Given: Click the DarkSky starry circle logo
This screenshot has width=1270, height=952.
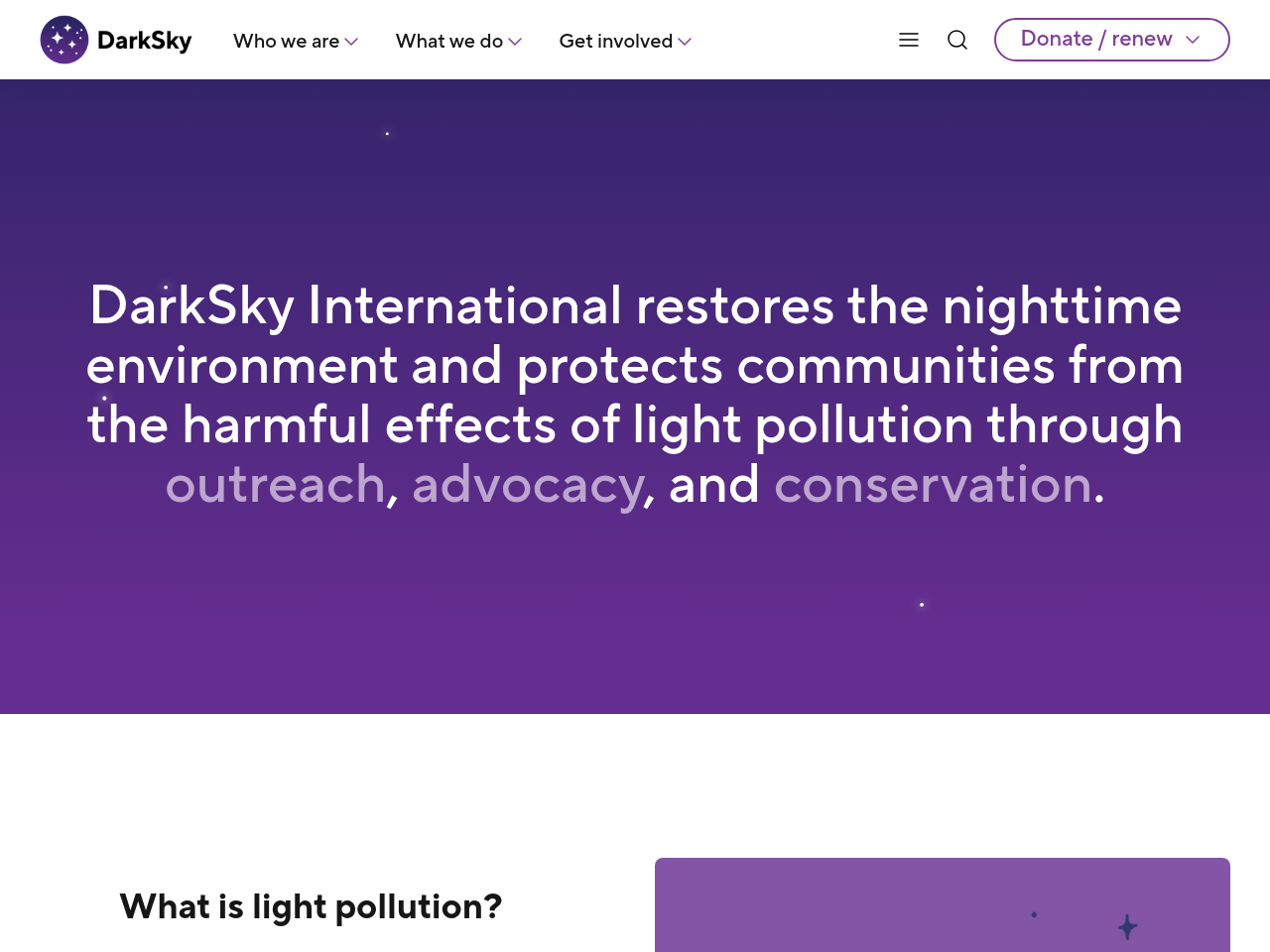Looking at the screenshot, I should point(64,40).
